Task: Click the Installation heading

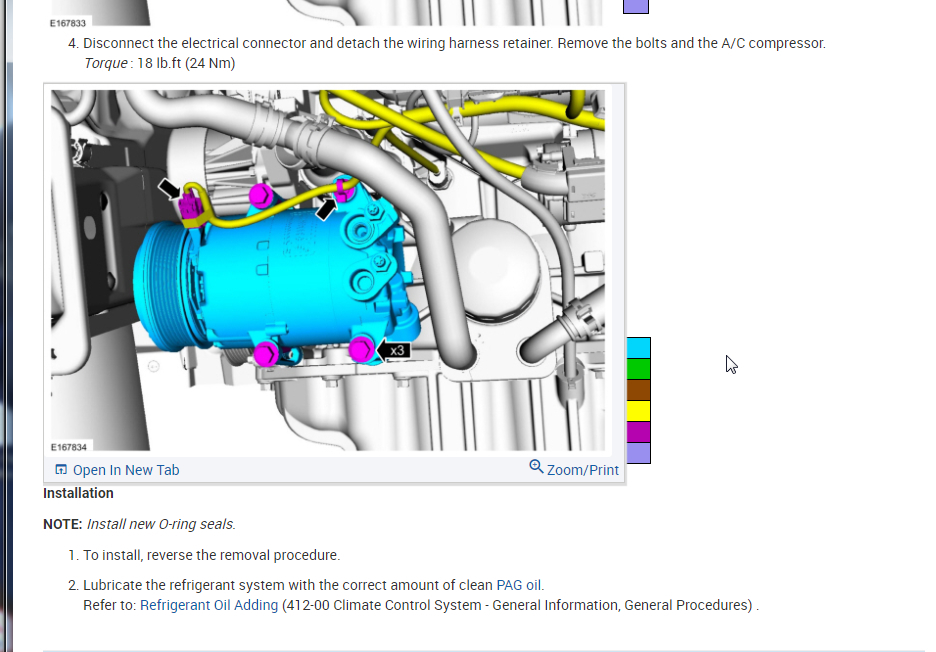Action: pyautogui.click(x=78, y=493)
